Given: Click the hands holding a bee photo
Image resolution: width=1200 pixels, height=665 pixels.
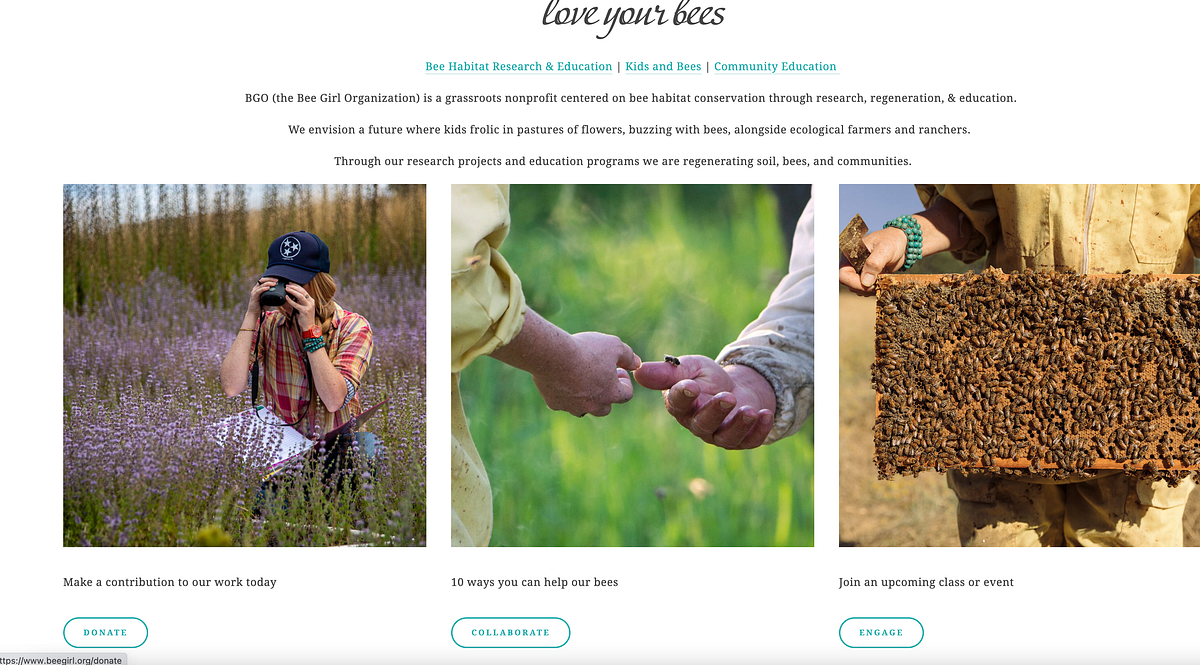Looking at the screenshot, I should click(x=632, y=365).
